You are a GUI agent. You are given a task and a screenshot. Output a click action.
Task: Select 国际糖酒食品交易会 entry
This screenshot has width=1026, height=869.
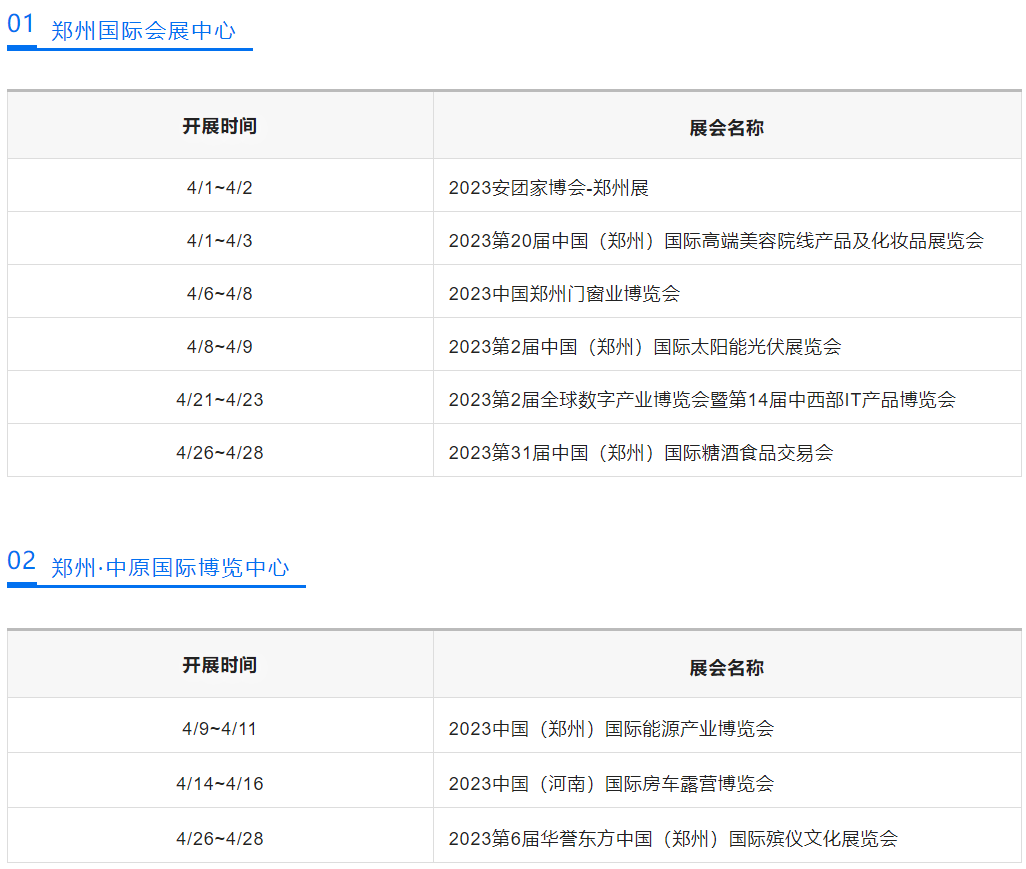tap(641, 453)
